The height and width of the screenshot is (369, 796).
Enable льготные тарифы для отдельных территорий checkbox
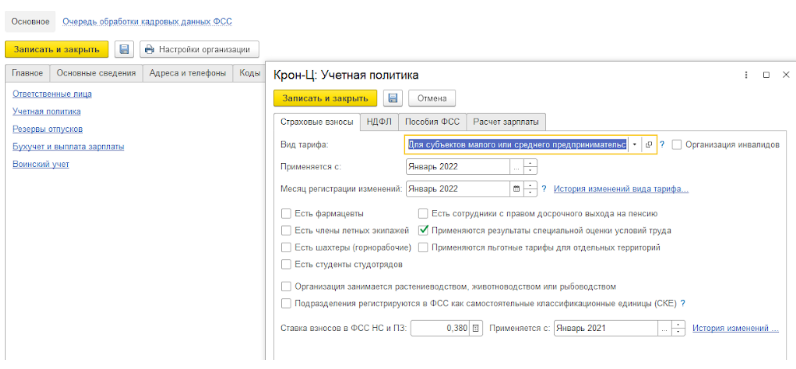(x=422, y=248)
